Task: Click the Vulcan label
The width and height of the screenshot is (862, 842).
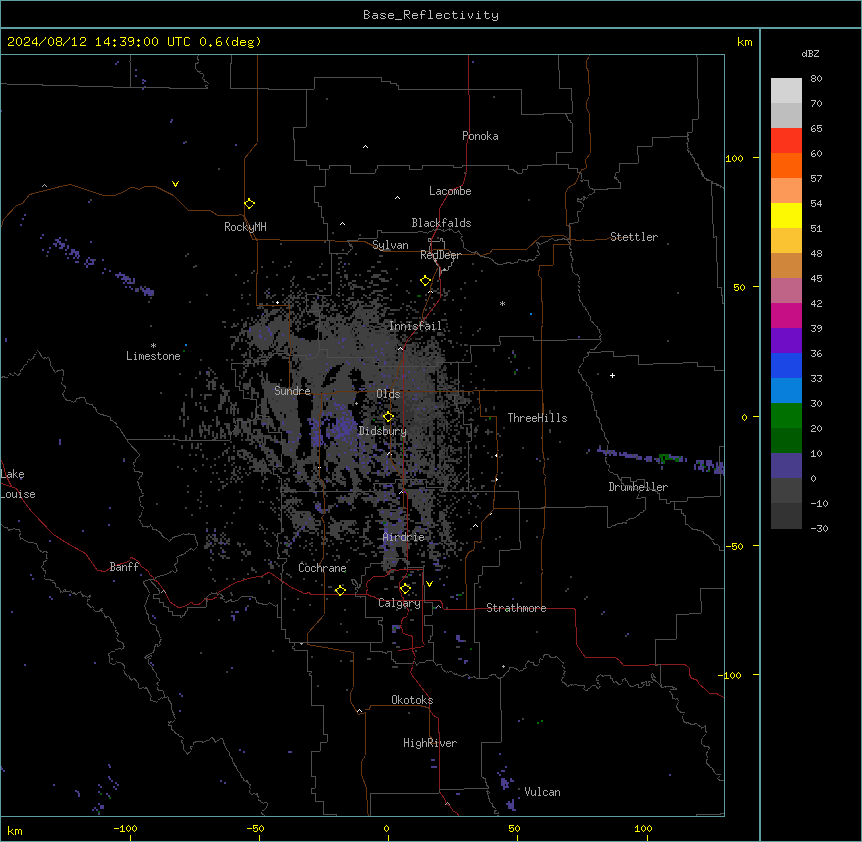Action: tap(543, 792)
